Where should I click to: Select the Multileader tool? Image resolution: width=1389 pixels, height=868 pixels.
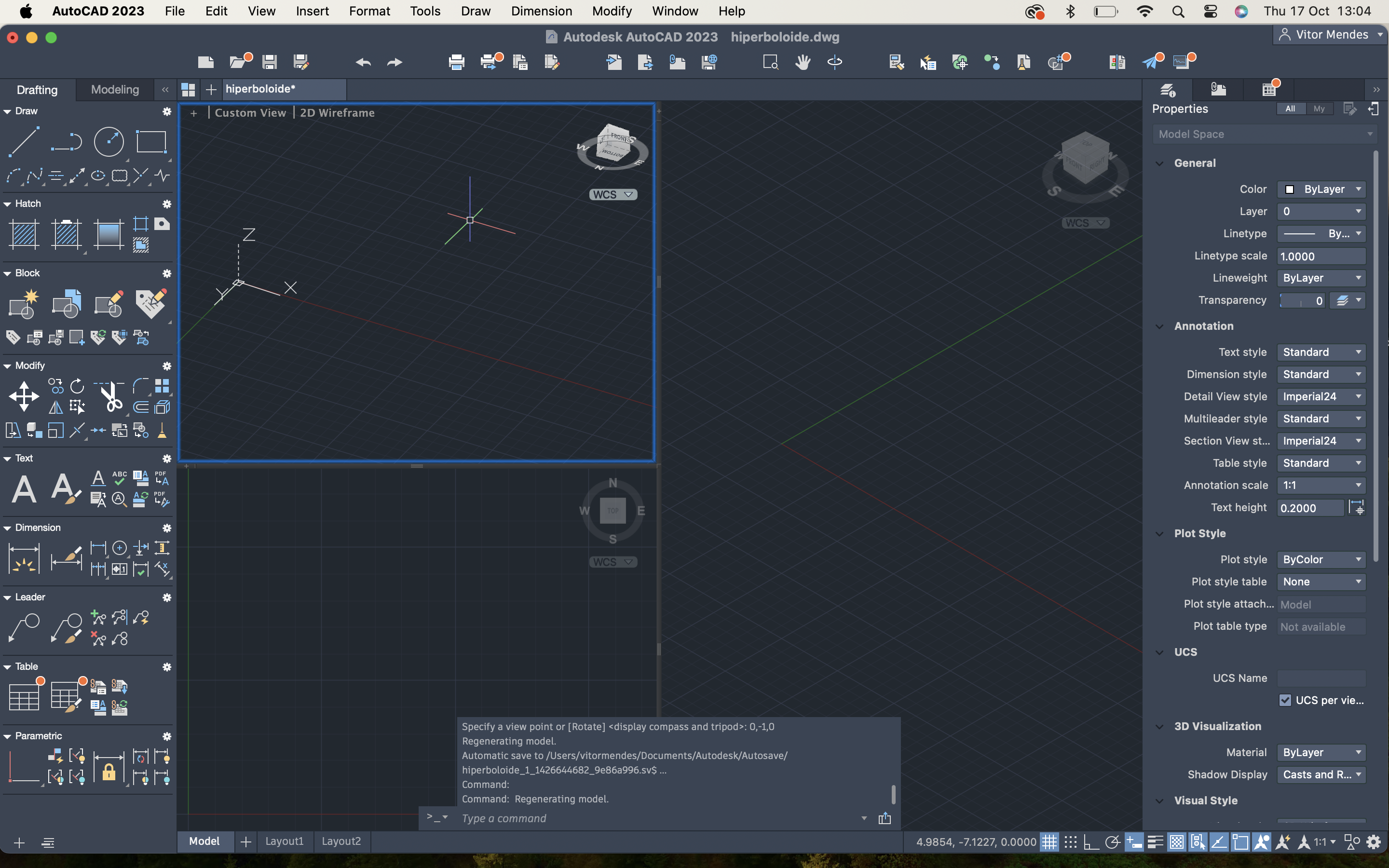pos(24,628)
